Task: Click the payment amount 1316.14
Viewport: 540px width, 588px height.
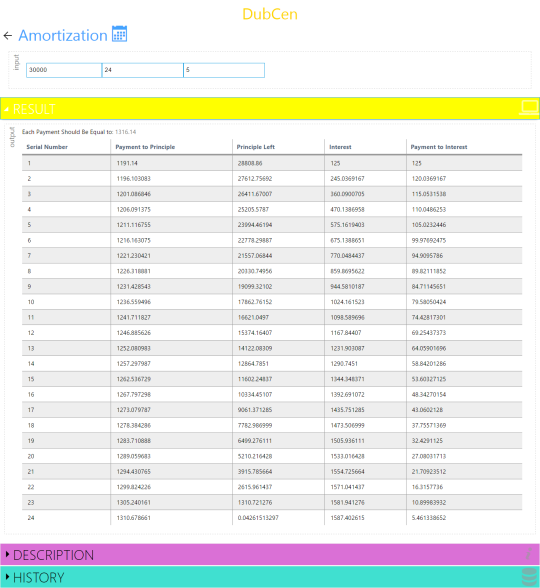Action: coord(126,132)
